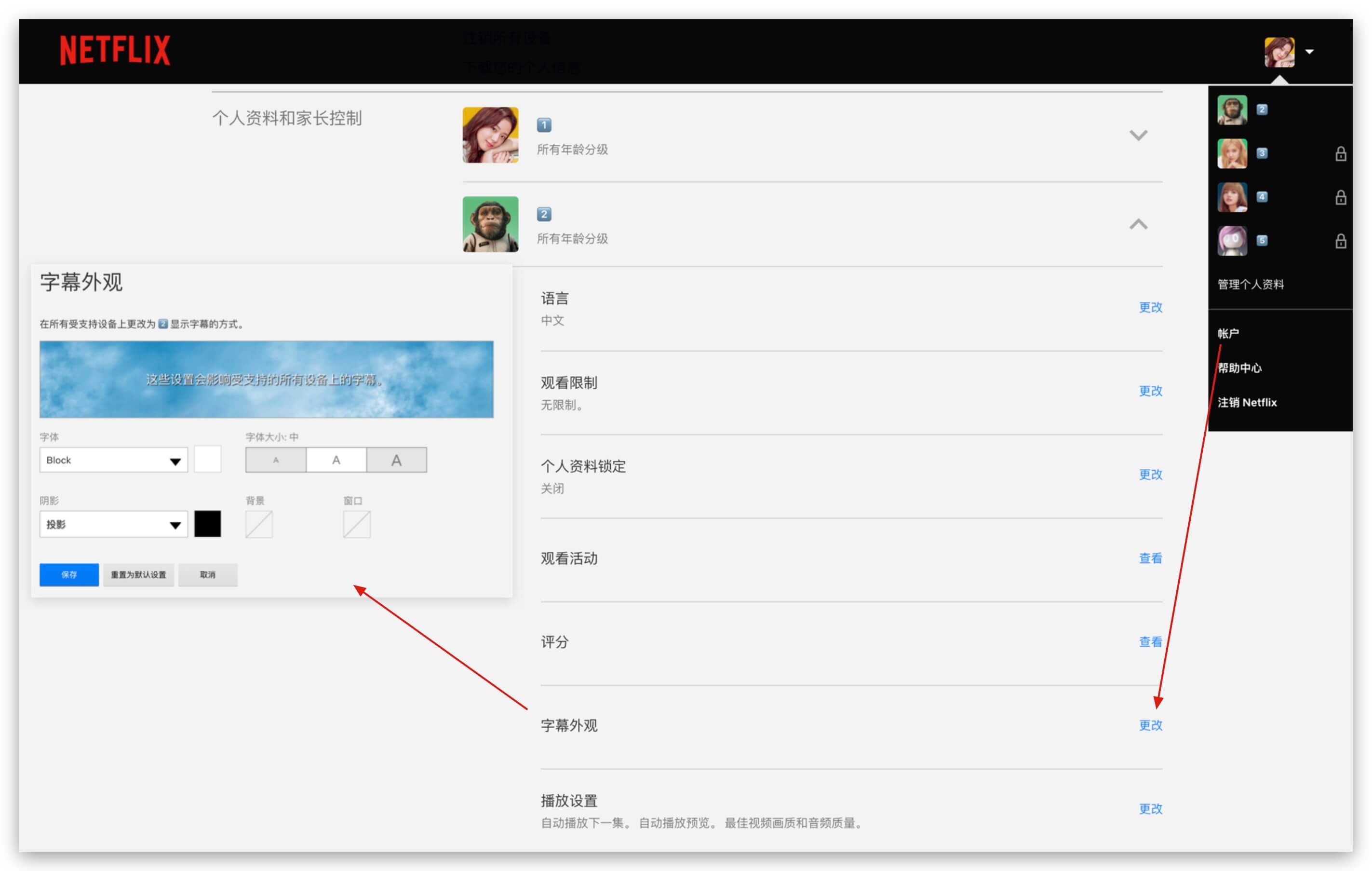Open 帮助中心 in the profile menu
The image size is (1372, 871).
(x=1239, y=368)
